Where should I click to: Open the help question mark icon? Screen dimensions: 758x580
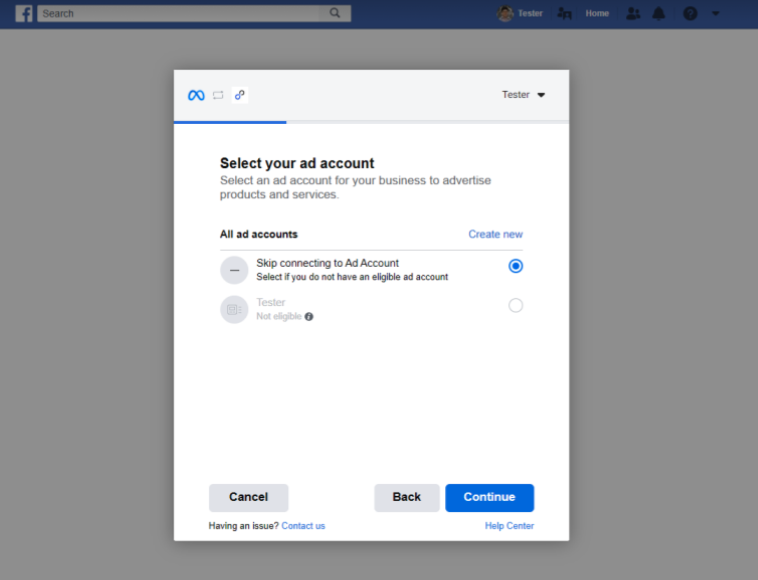coord(690,14)
